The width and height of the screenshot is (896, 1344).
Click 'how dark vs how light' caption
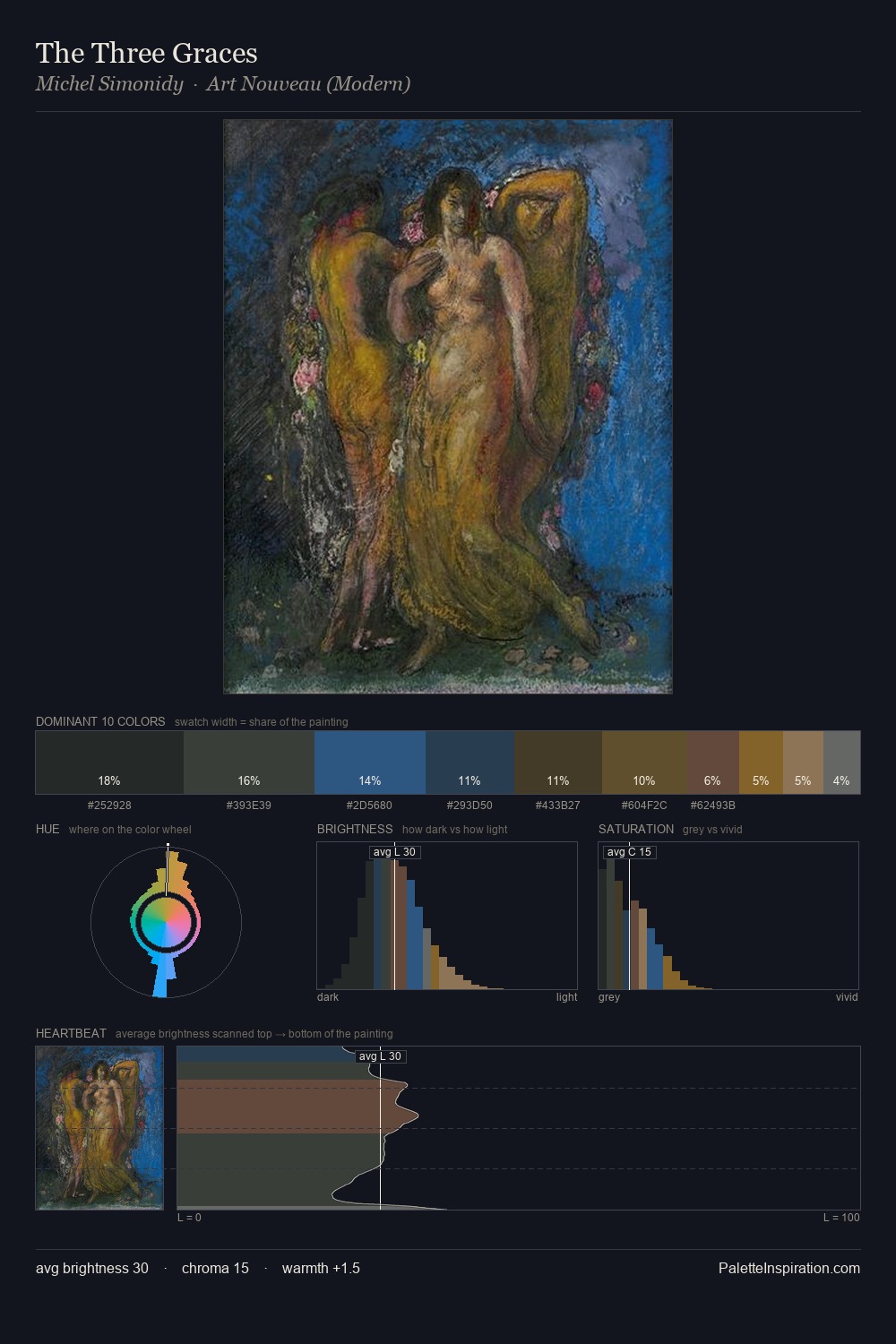coord(454,830)
